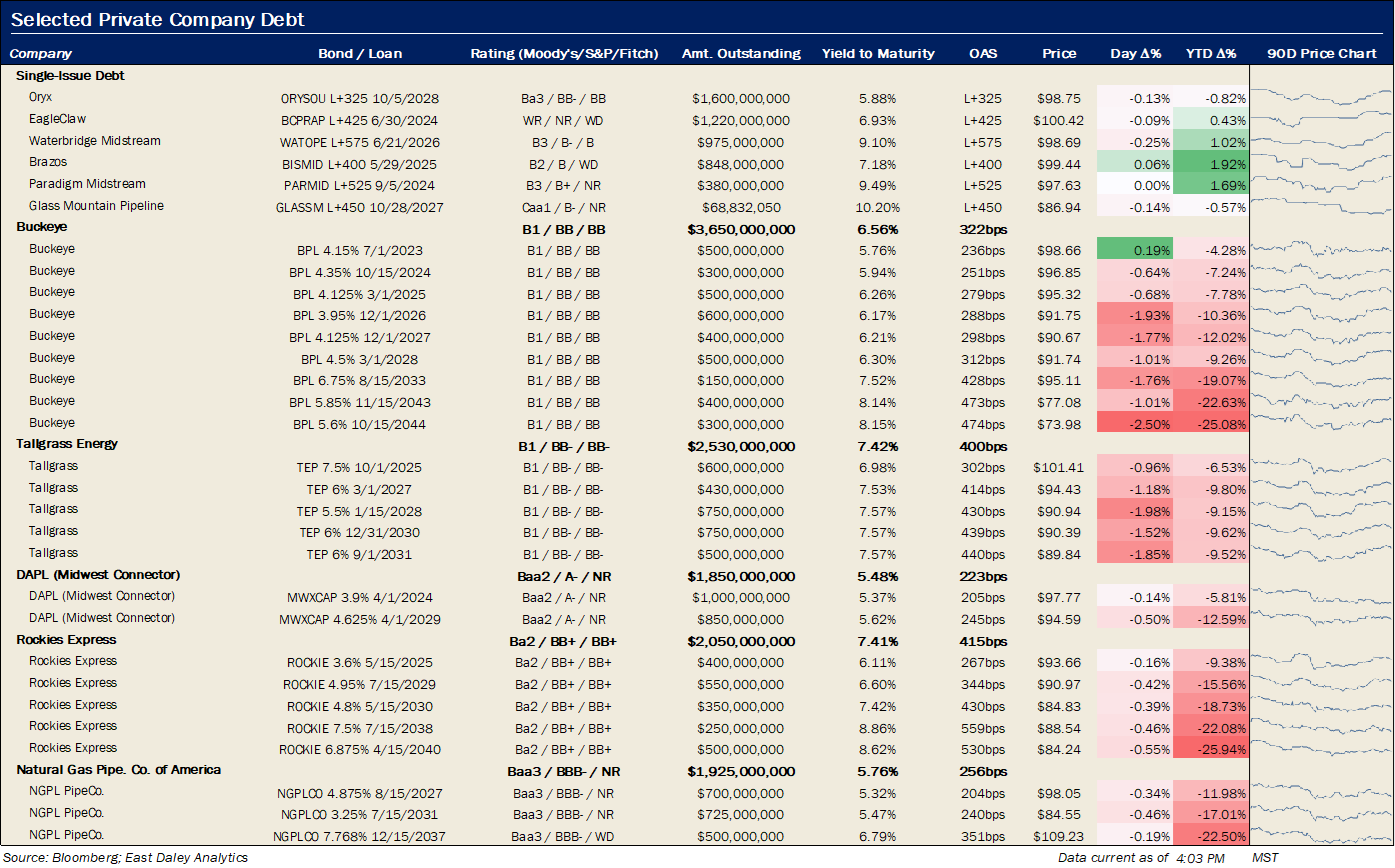Image resolution: width=1395 pixels, height=868 pixels.
Task: Click the -1.98% day change cell
Action: [1135, 510]
